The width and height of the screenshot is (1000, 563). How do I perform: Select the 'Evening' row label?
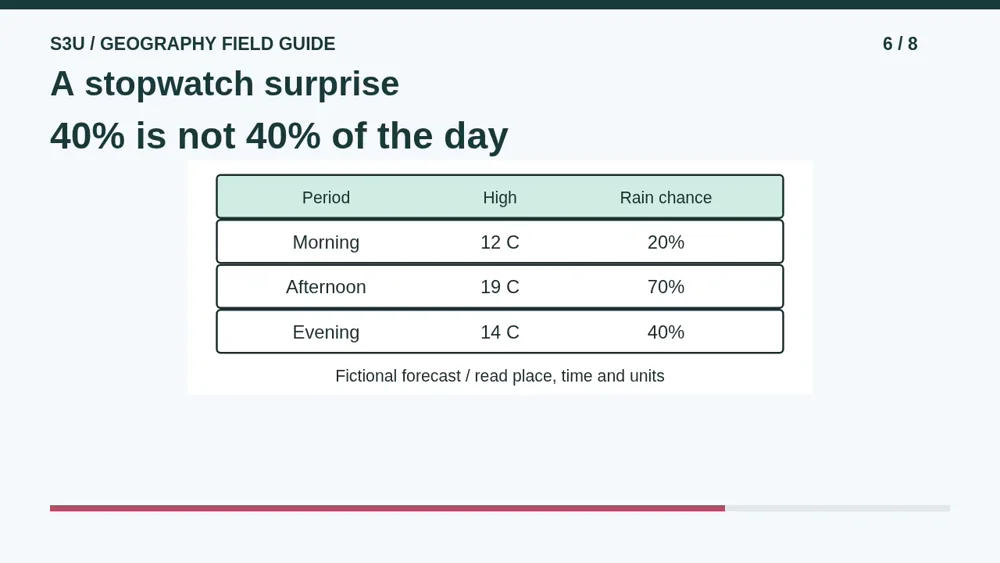326,332
